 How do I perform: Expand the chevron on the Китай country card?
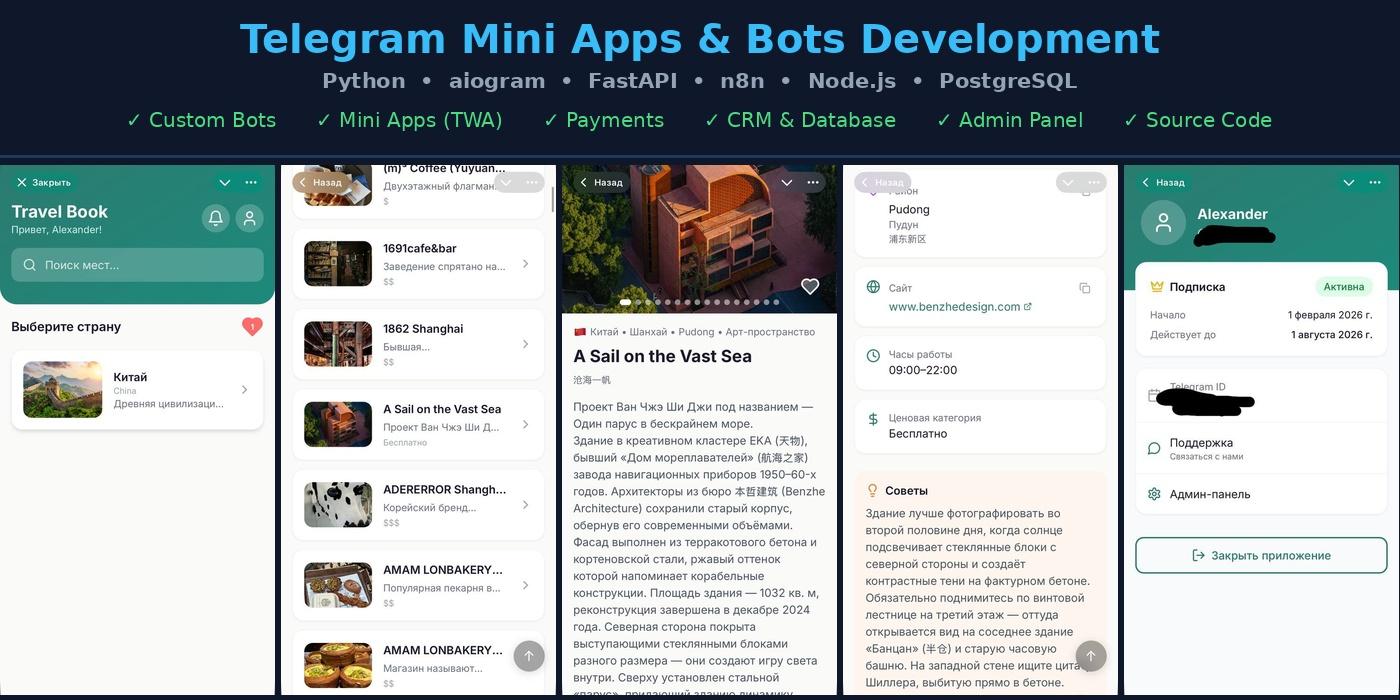244,390
